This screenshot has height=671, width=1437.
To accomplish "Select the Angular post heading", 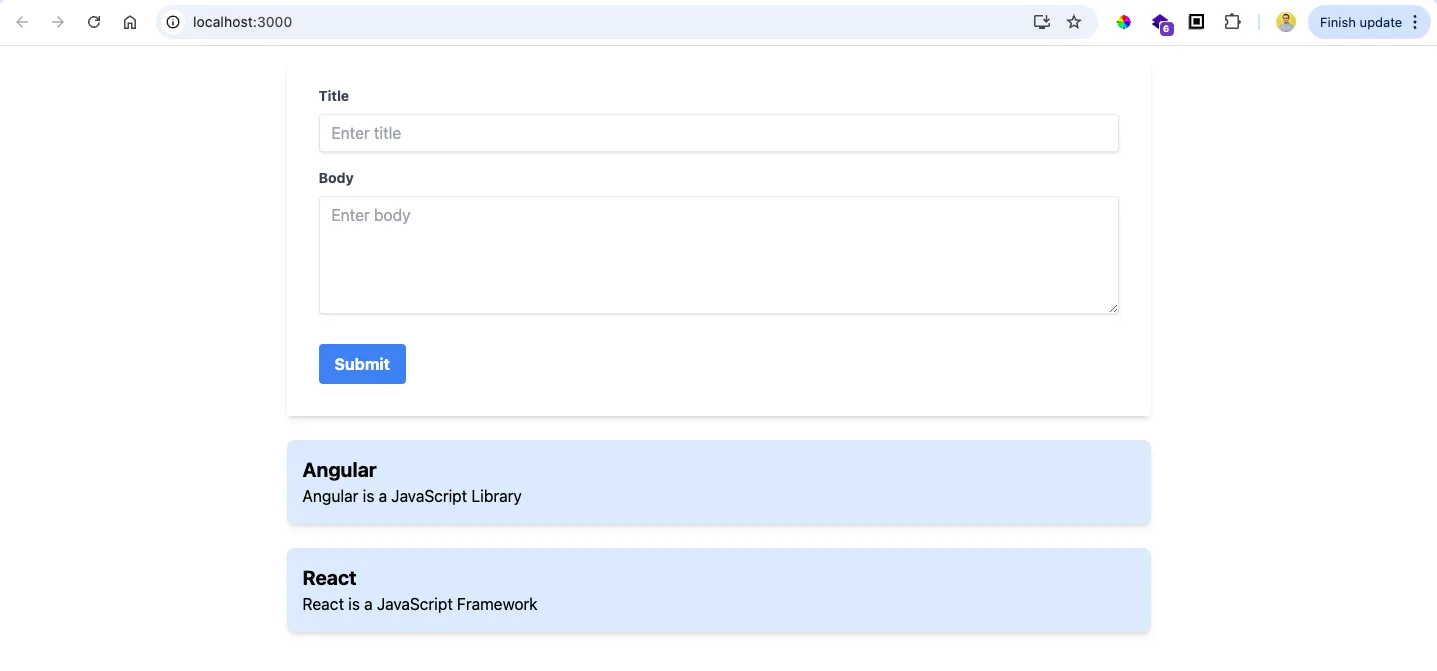I will click(339, 470).
